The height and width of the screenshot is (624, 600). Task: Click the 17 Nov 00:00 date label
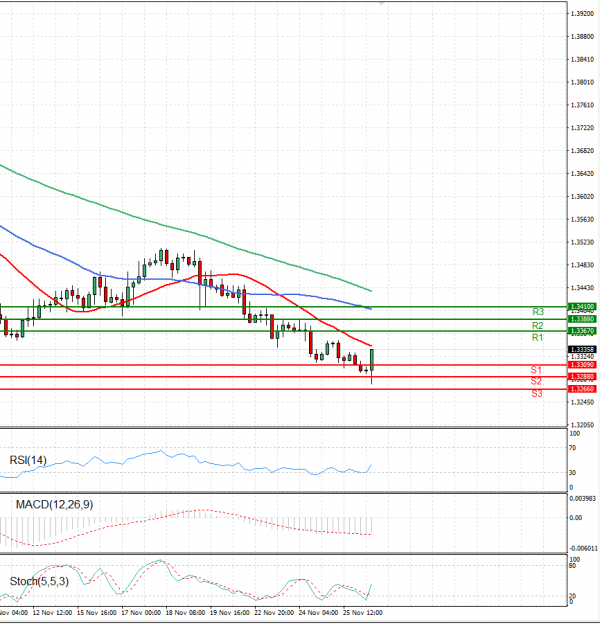pos(141,613)
